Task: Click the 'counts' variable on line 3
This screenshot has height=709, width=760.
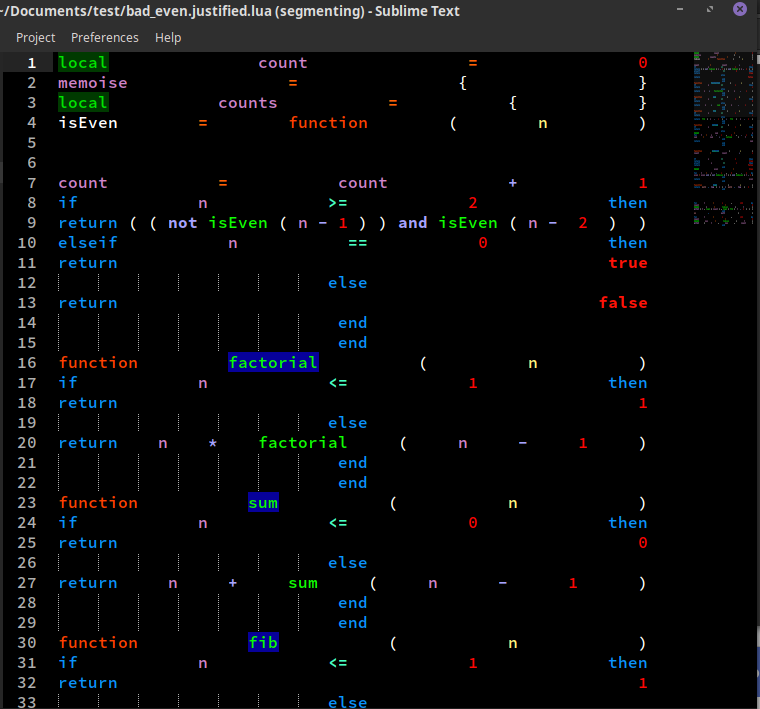Action: click(248, 103)
